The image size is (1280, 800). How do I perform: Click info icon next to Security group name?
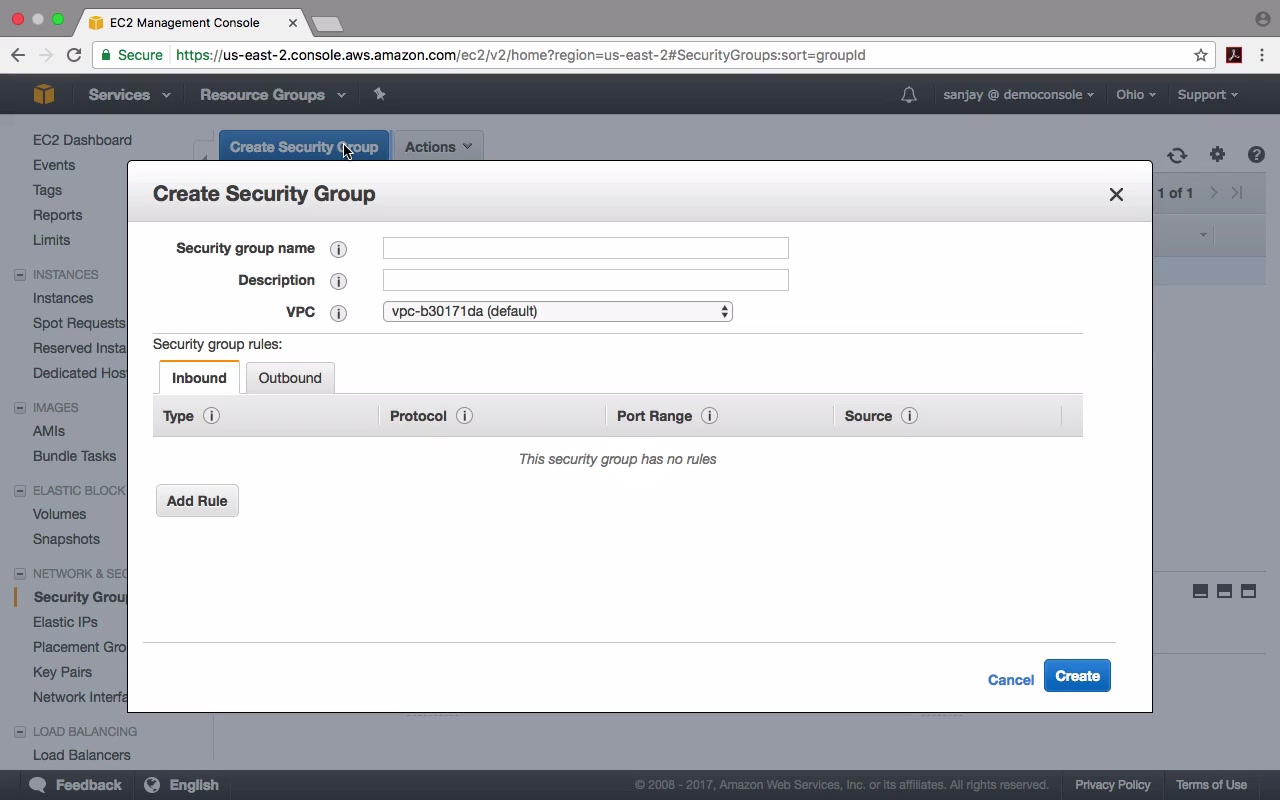click(x=338, y=249)
